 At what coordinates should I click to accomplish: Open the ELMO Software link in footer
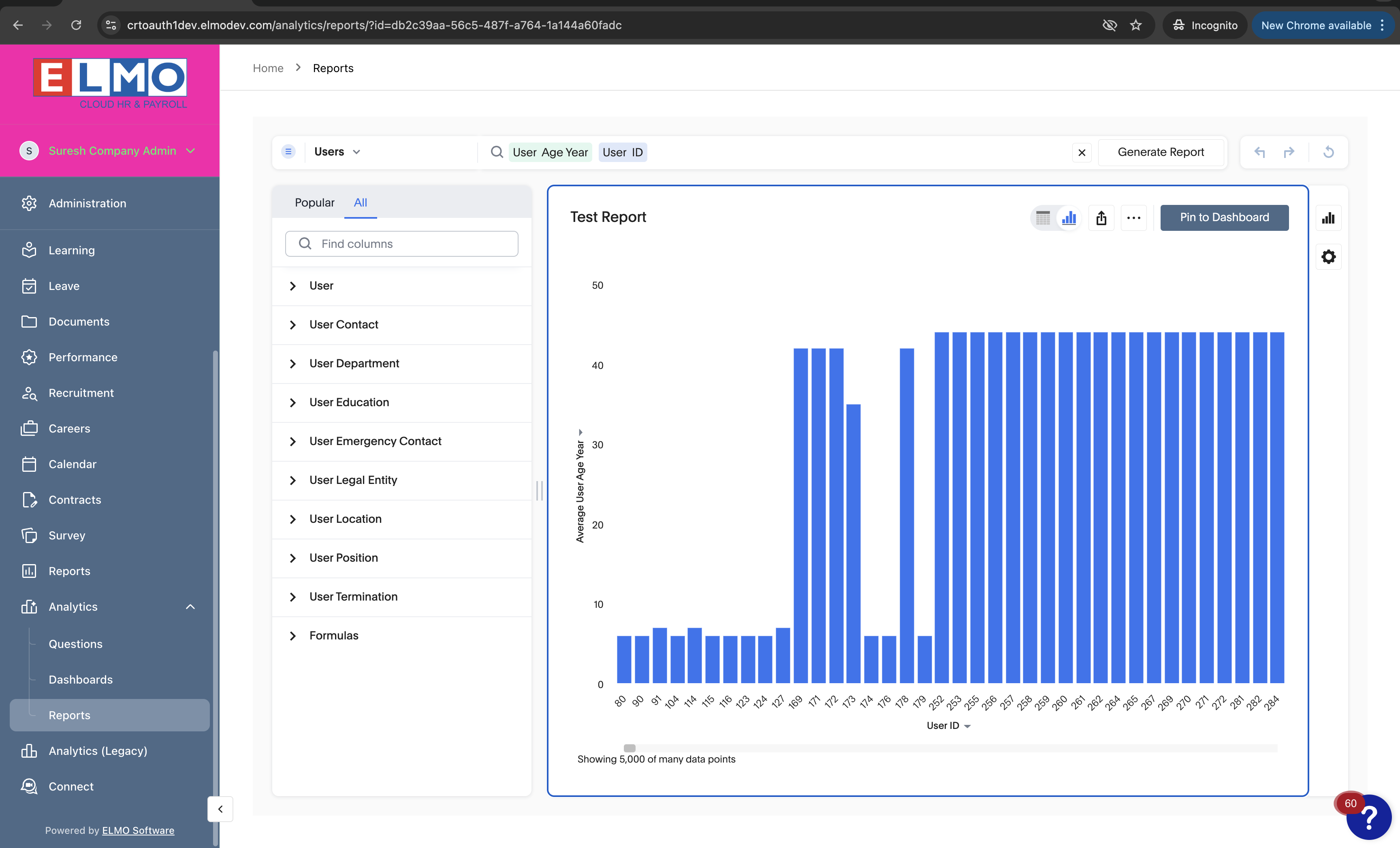click(x=138, y=831)
